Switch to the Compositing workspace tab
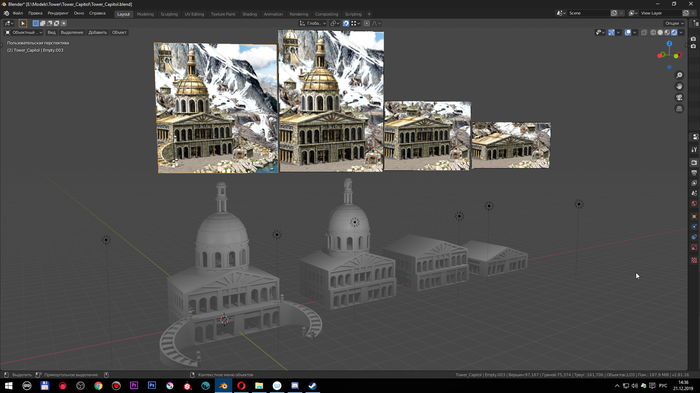 [x=326, y=14]
